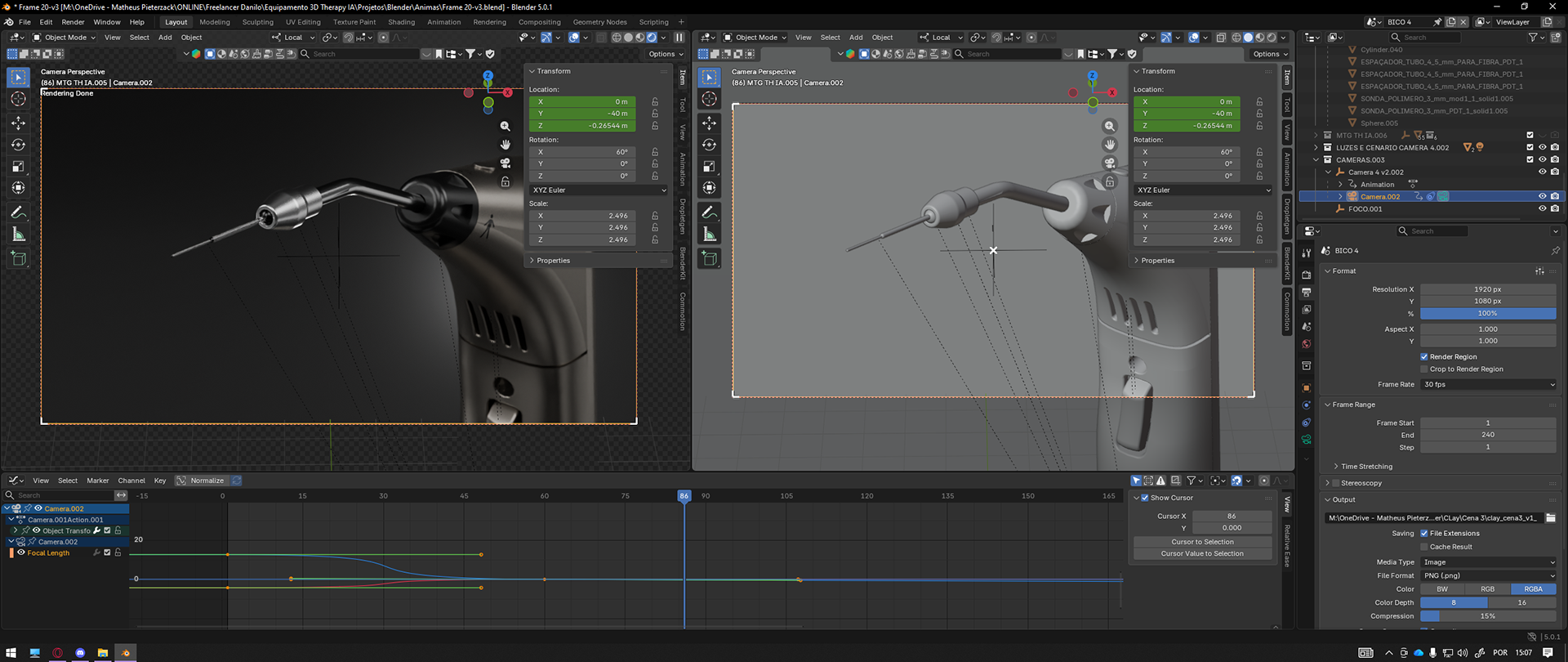The width and height of the screenshot is (1568, 662).
Task: Open the XYZ Euler rotation mode dropdown in left viewport
Action: (599, 190)
